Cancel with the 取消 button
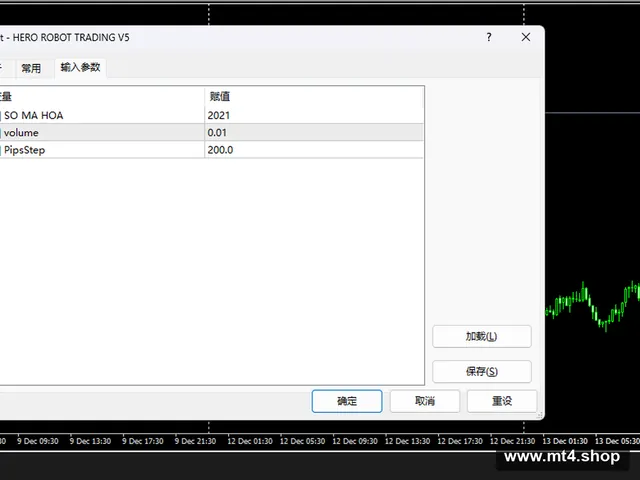Viewport: 640px width, 480px height. [425, 401]
